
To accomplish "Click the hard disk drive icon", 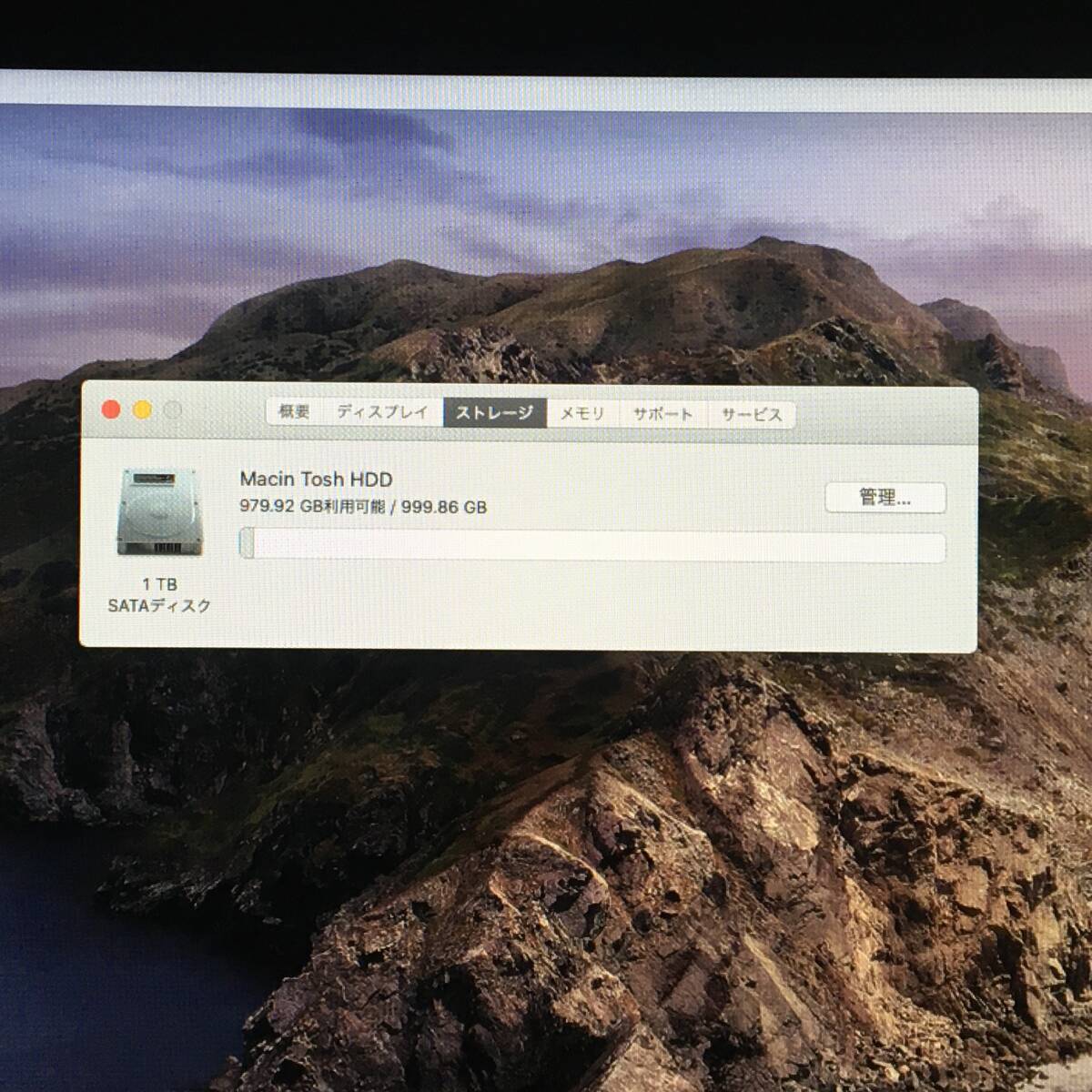I will [x=159, y=512].
